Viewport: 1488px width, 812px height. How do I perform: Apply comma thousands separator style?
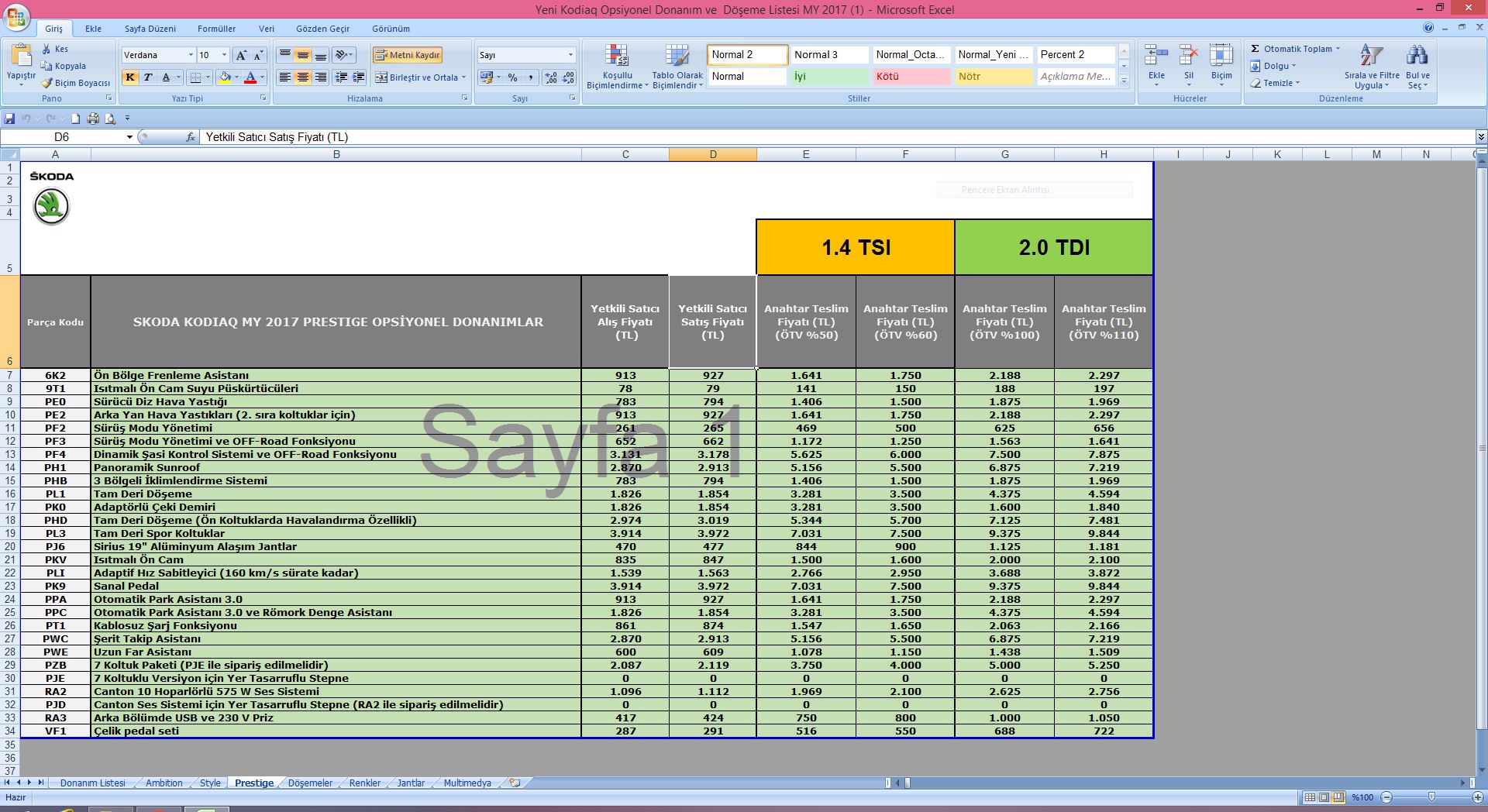pos(530,77)
